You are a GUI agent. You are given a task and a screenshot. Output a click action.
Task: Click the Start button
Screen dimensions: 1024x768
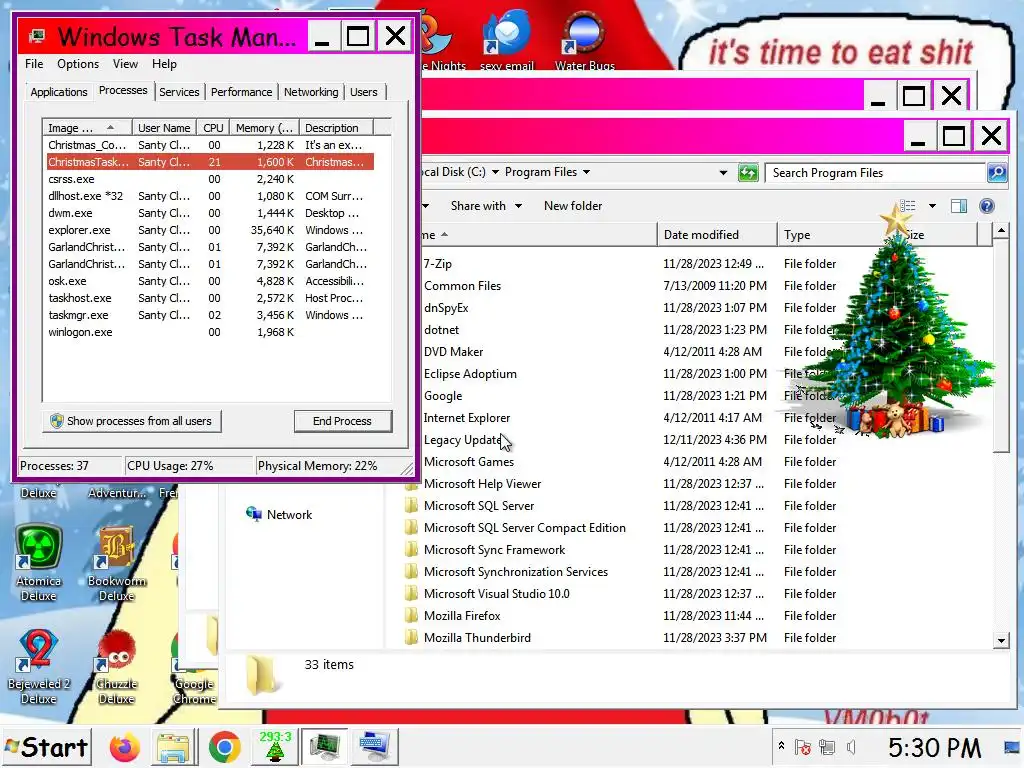click(46, 747)
